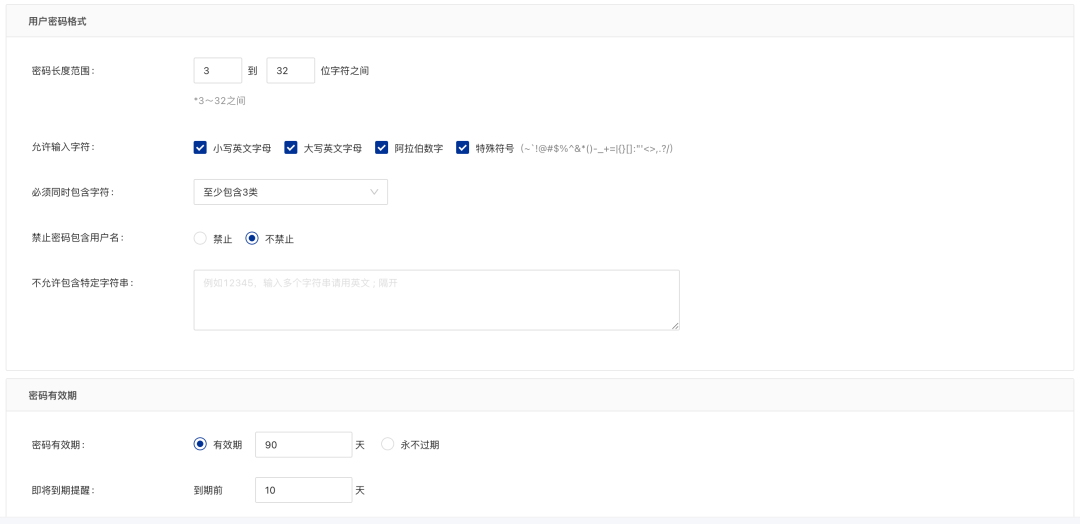The height and width of the screenshot is (524, 1080).
Task: Uncheck the 大写英文字母 checkbox
Action: (x=291, y=148)
